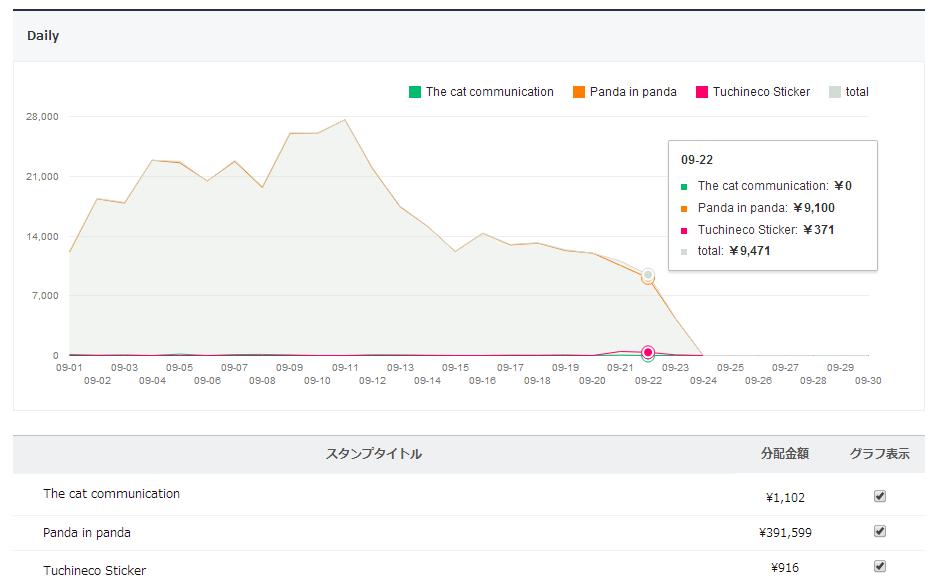Click Tuchineco Sticker row title
940x584 pixels.
click(94, 570)
